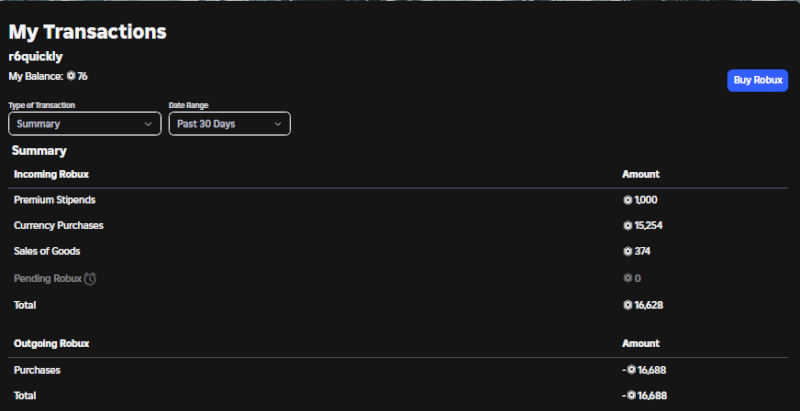Click the Incoming Robux column header
Viewport: 800px width, 411px height.
click(51, 174)
